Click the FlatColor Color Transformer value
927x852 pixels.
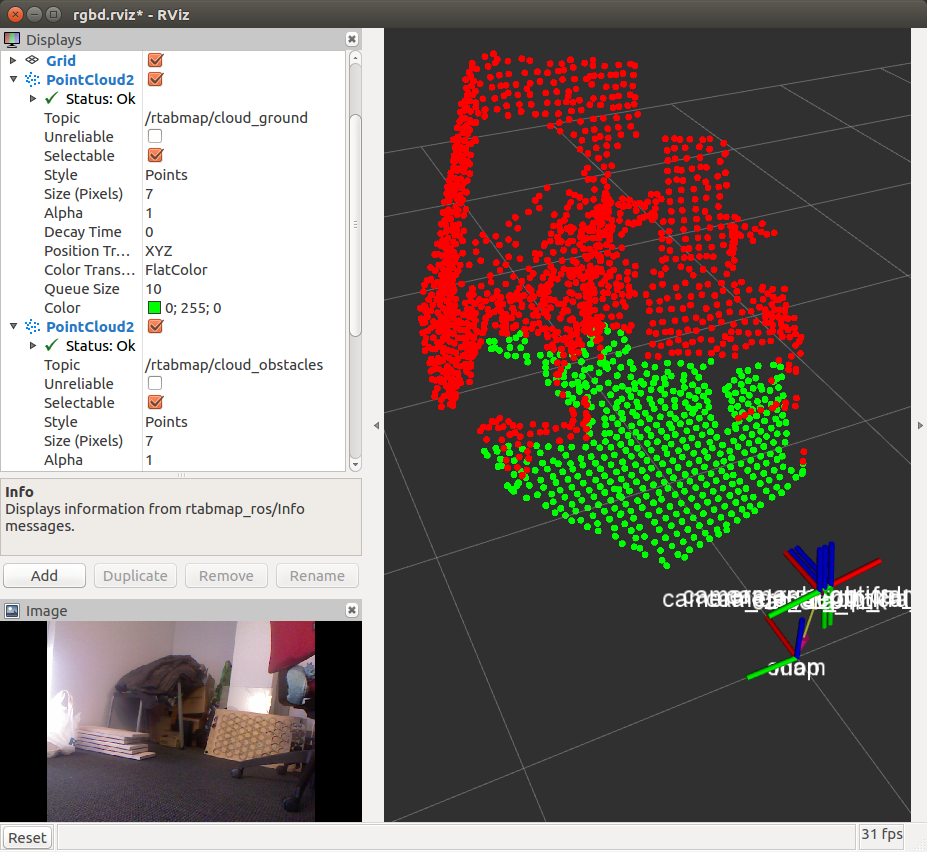point(176,270)
